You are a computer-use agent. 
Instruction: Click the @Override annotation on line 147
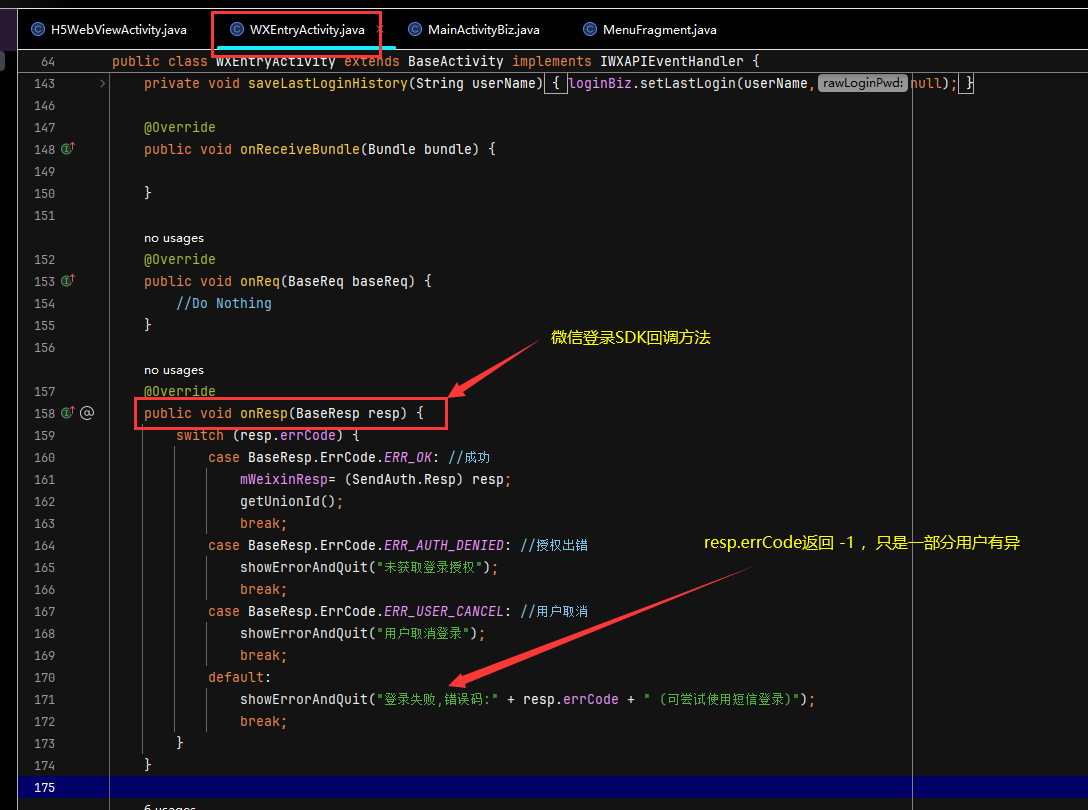click(x=180, y=127)
